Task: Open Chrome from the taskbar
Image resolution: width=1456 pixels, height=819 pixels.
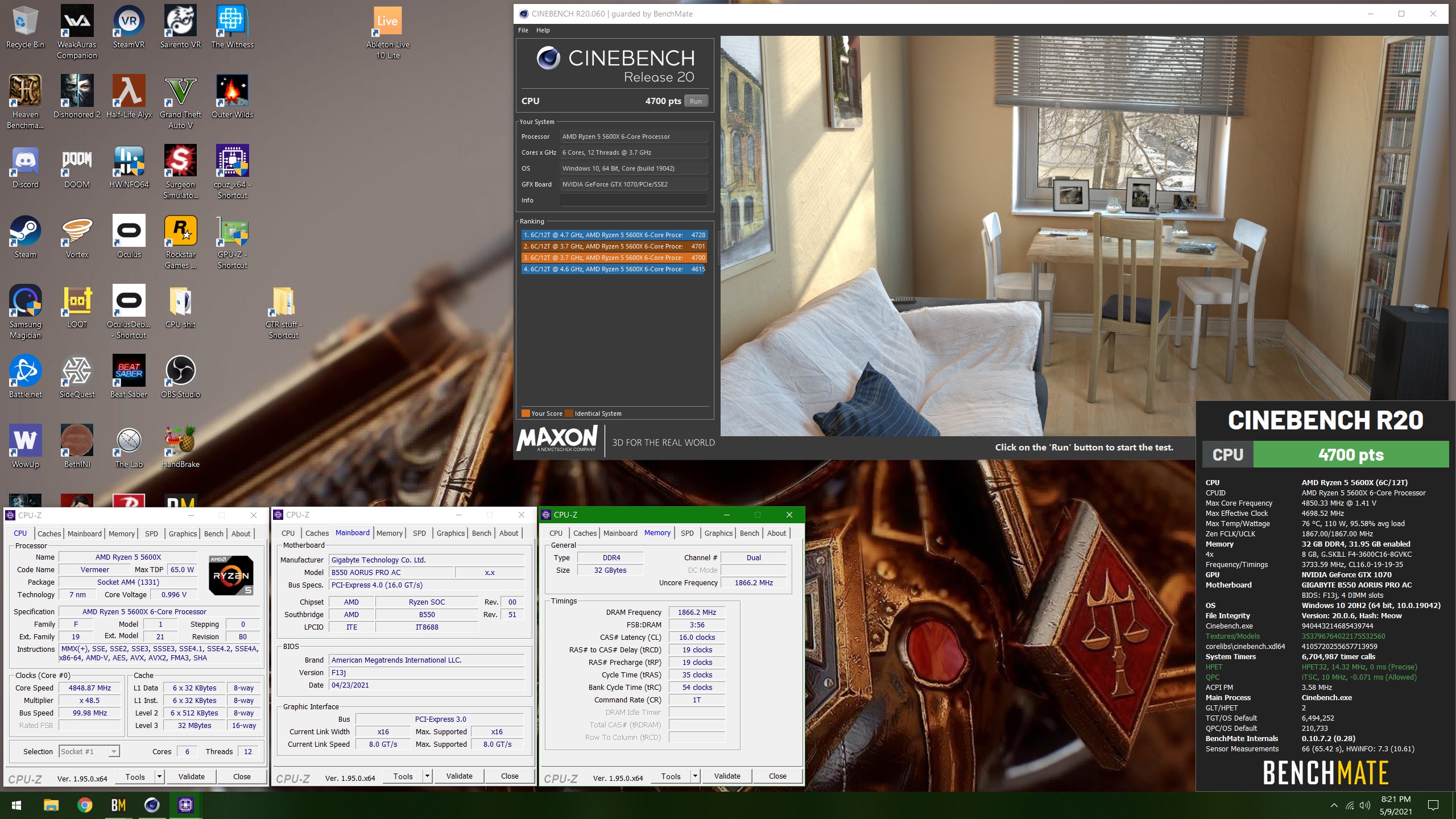Action: (85, 805)
